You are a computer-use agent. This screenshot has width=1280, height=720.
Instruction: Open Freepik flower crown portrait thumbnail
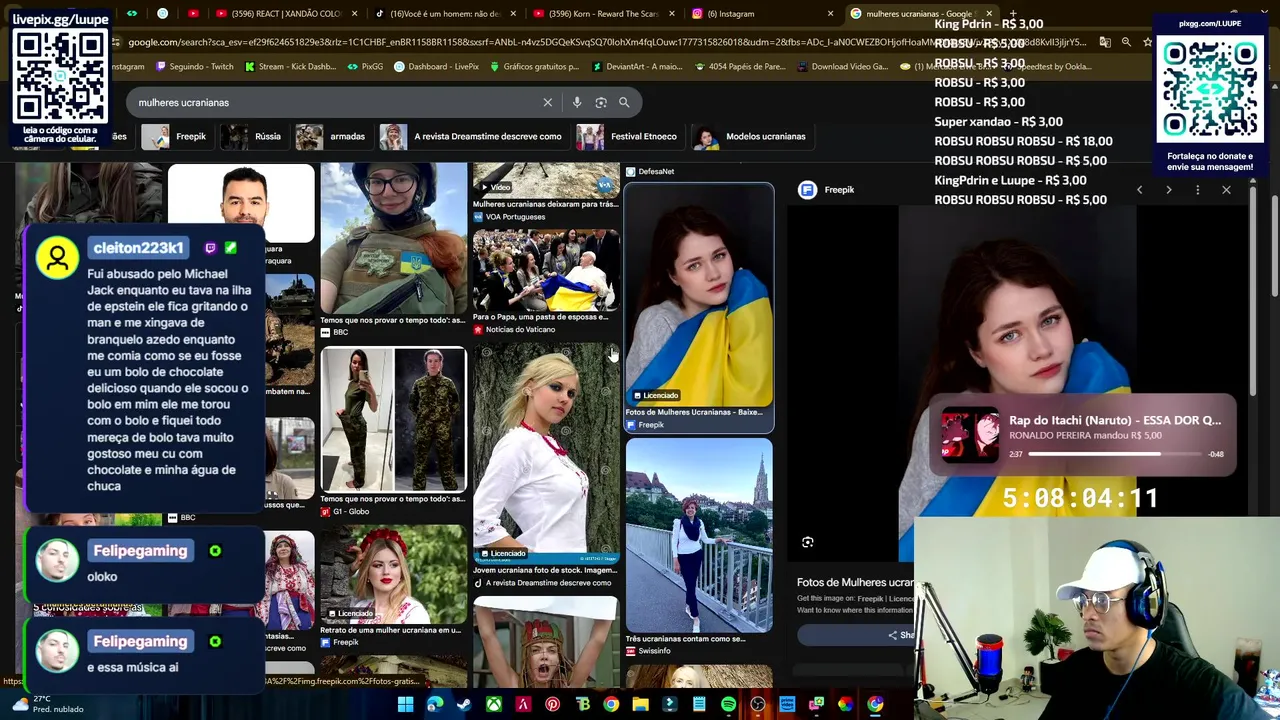[393, 574]
